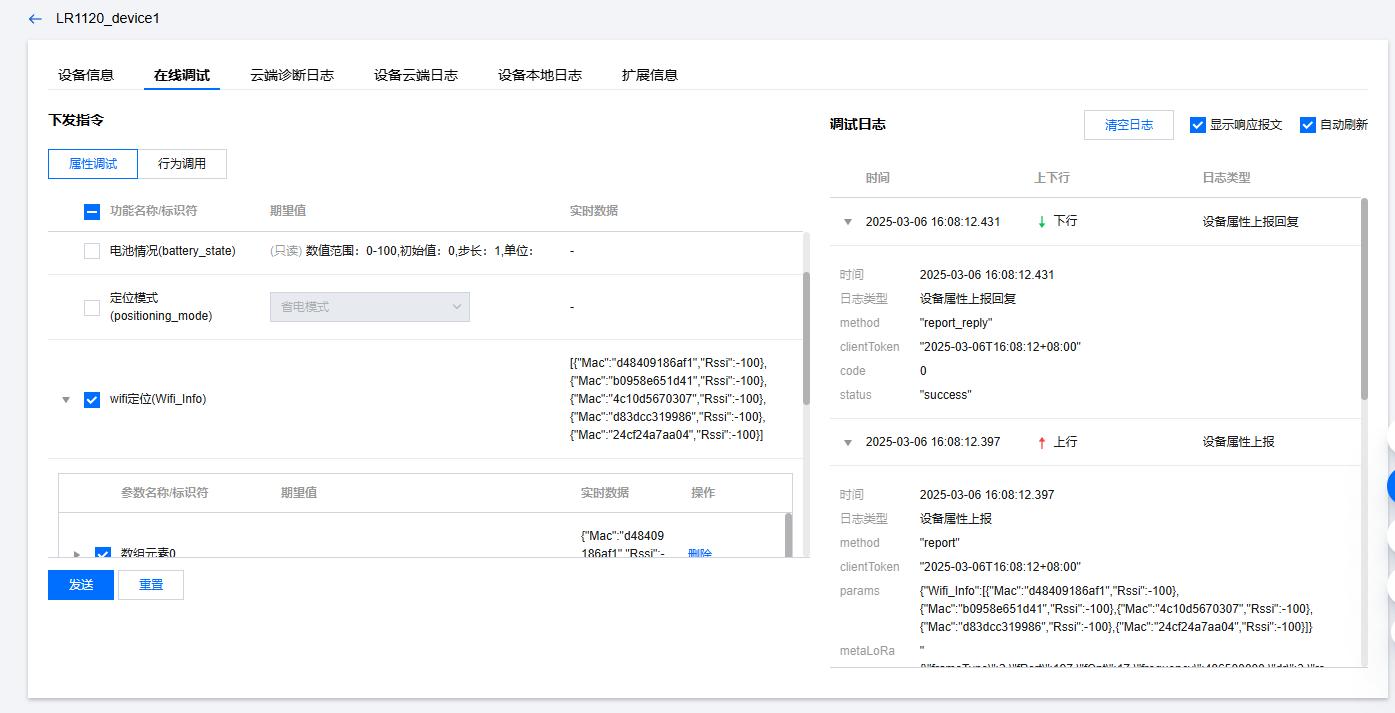The width and height of the screenshot is (1395, 713).
Task: Check the 定位模式 positioning_mode checkbox
Action: coord(92,307)
